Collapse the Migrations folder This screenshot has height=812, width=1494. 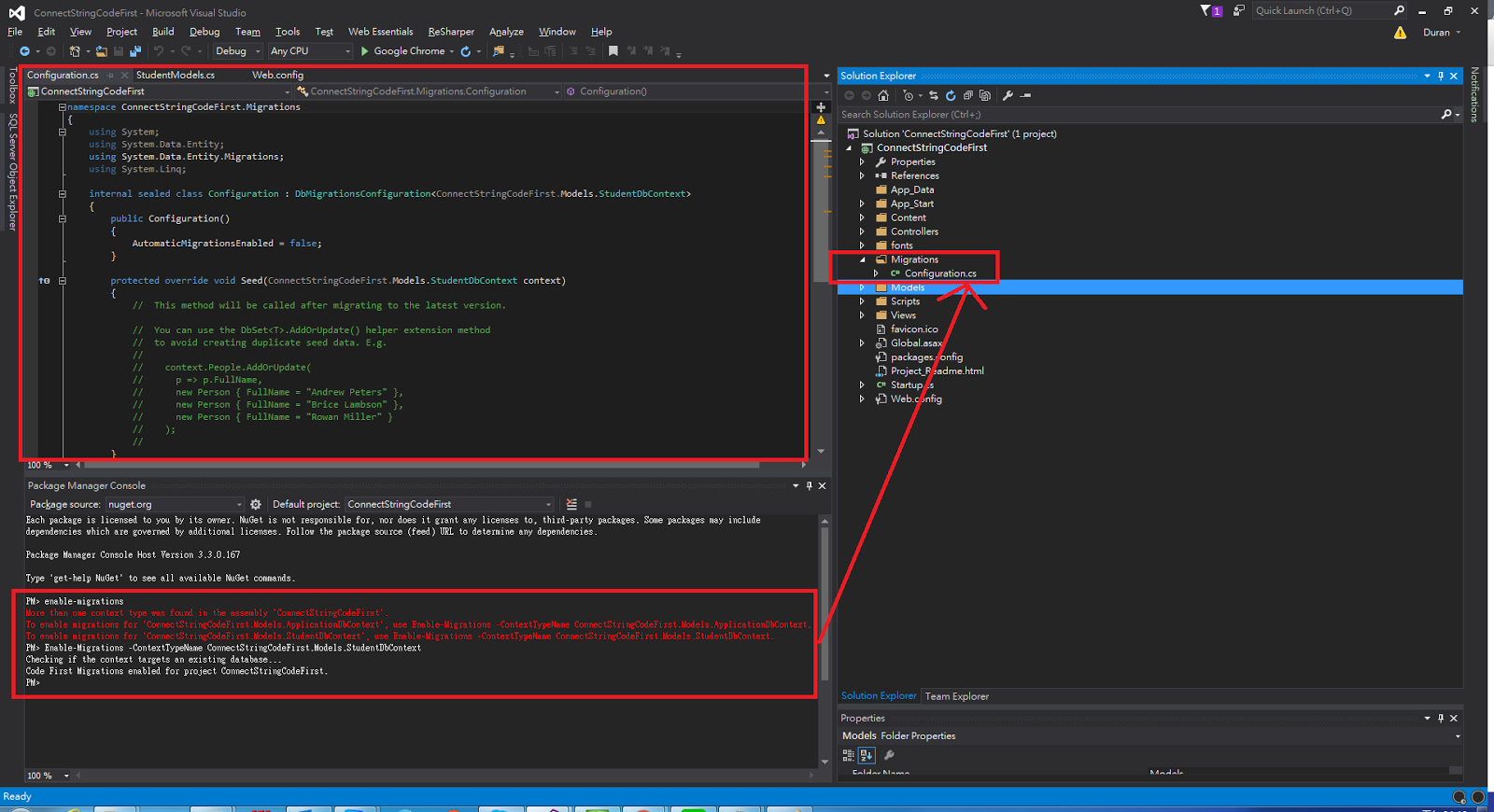pyautogui.click(x=862, y=259)
